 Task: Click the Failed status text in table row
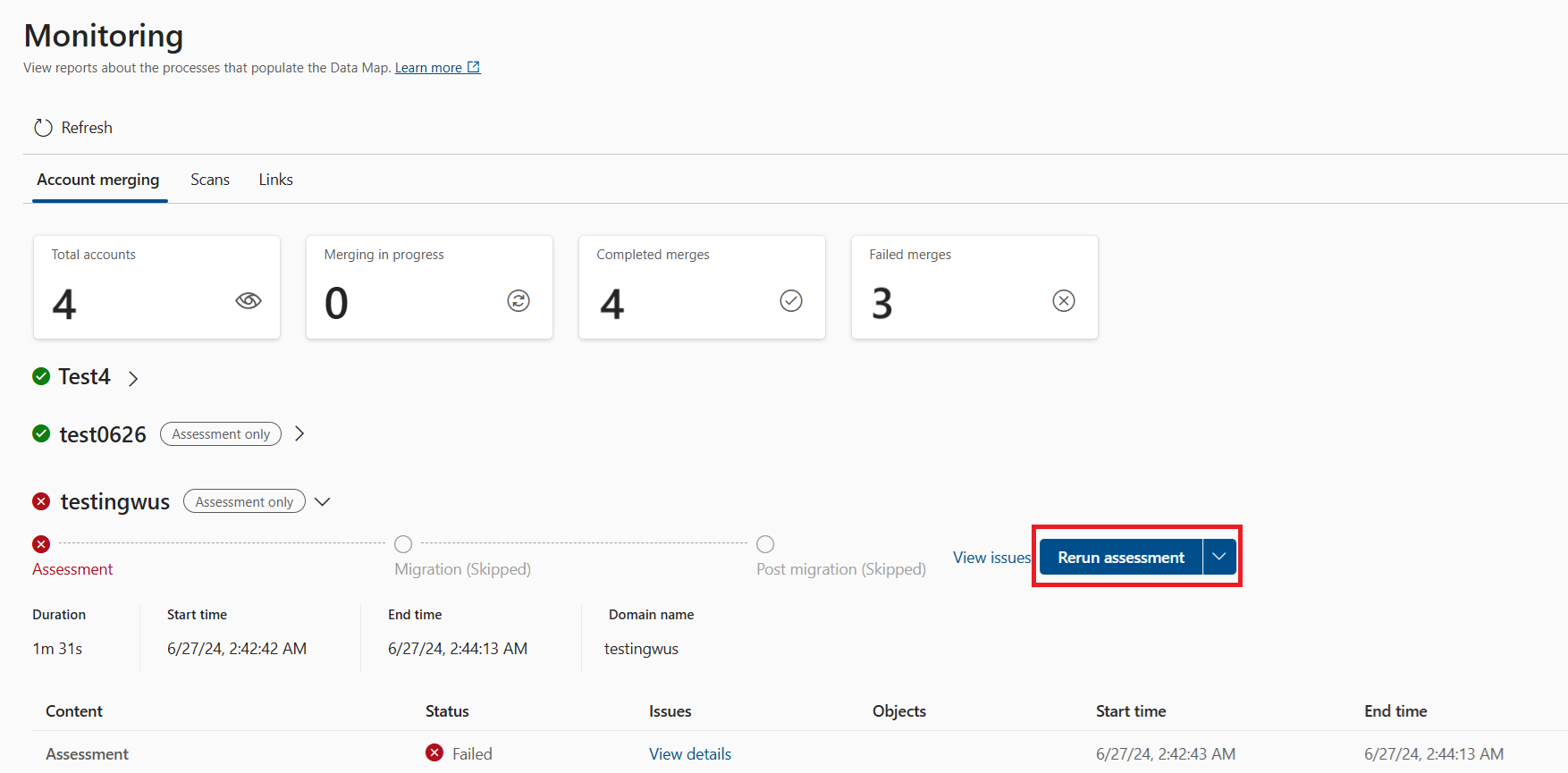click(x=472, y=754)
